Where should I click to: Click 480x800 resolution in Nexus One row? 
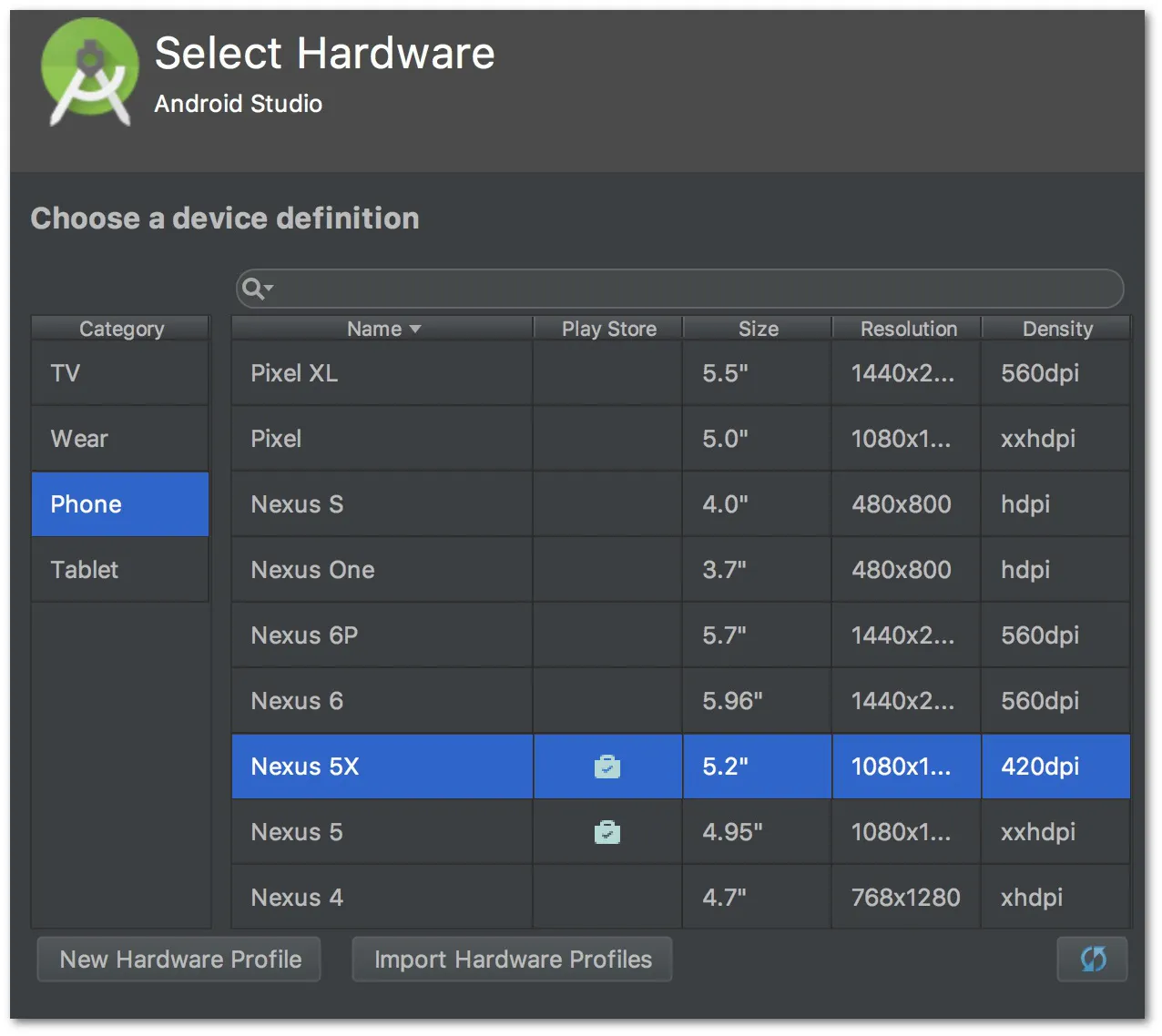(x=906, y=570)
